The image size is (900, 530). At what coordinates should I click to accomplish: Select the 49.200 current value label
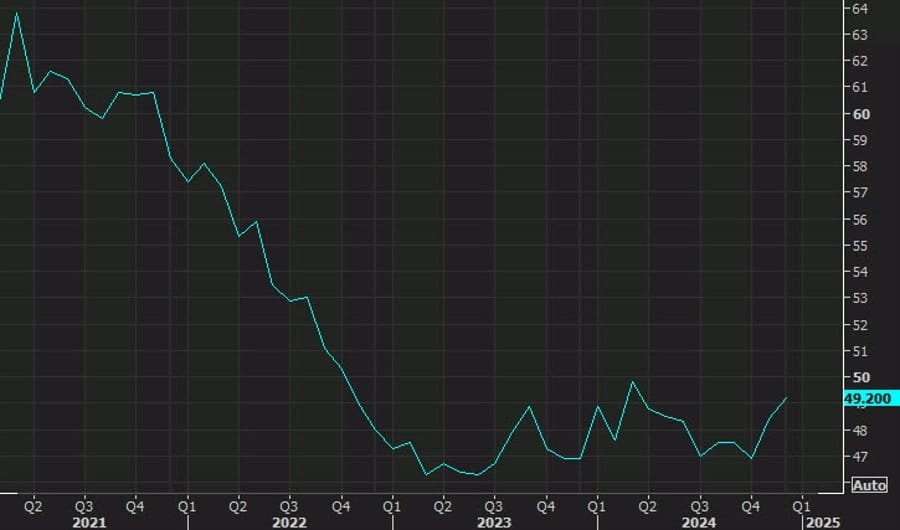pos(867,399)
